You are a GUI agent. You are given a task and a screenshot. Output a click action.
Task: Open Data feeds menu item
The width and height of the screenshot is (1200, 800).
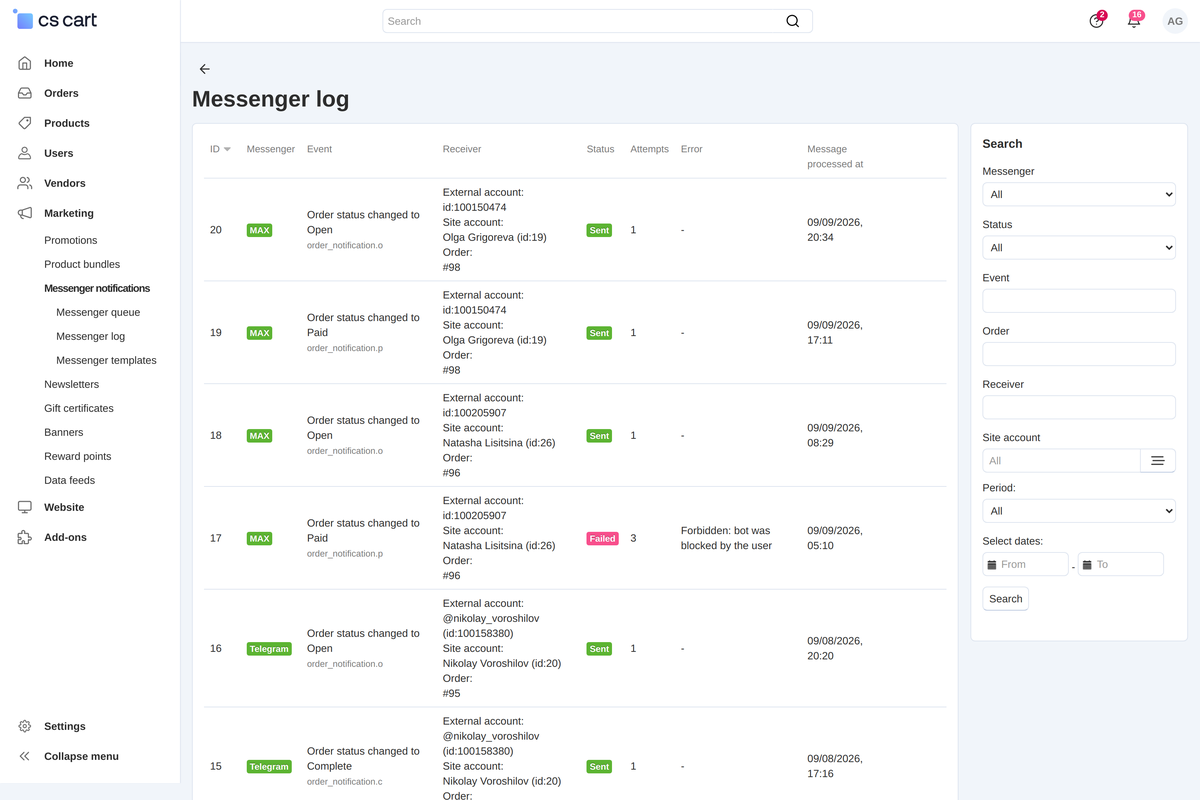(x=70, y=480)
